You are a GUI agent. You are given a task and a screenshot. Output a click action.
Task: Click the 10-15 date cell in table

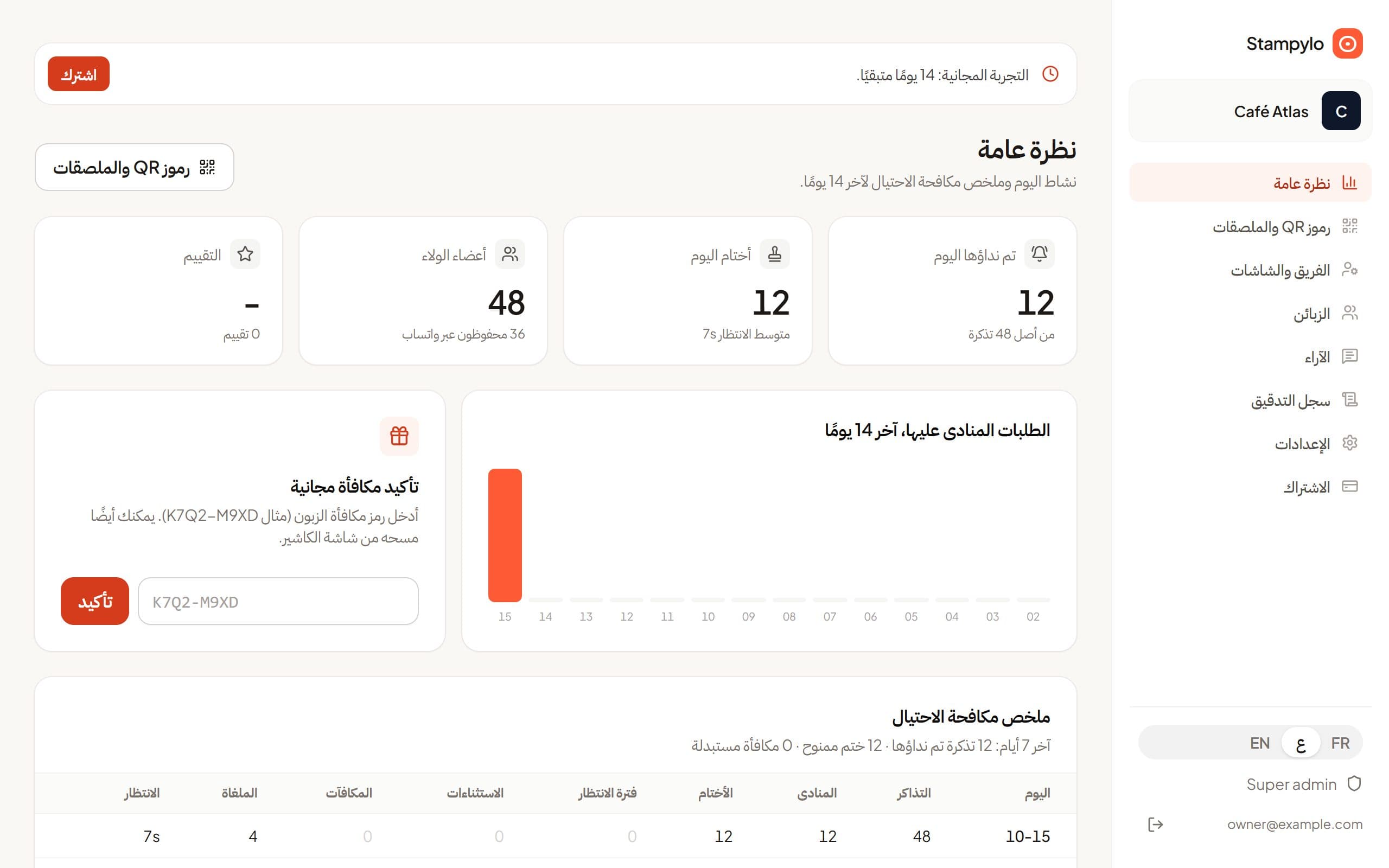[x=1028, y=837]
